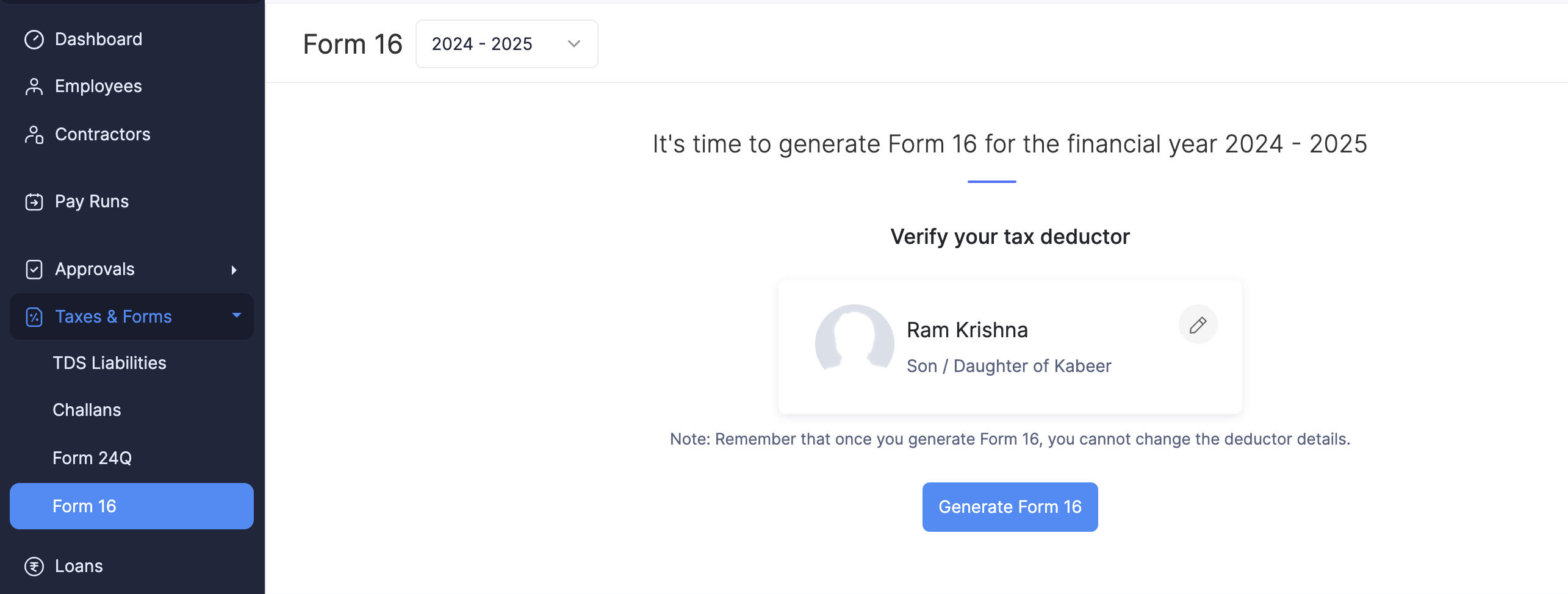Viewport: 1568px width, 594px height.
Task: Open TDS Liabilities
Action: 109,362
